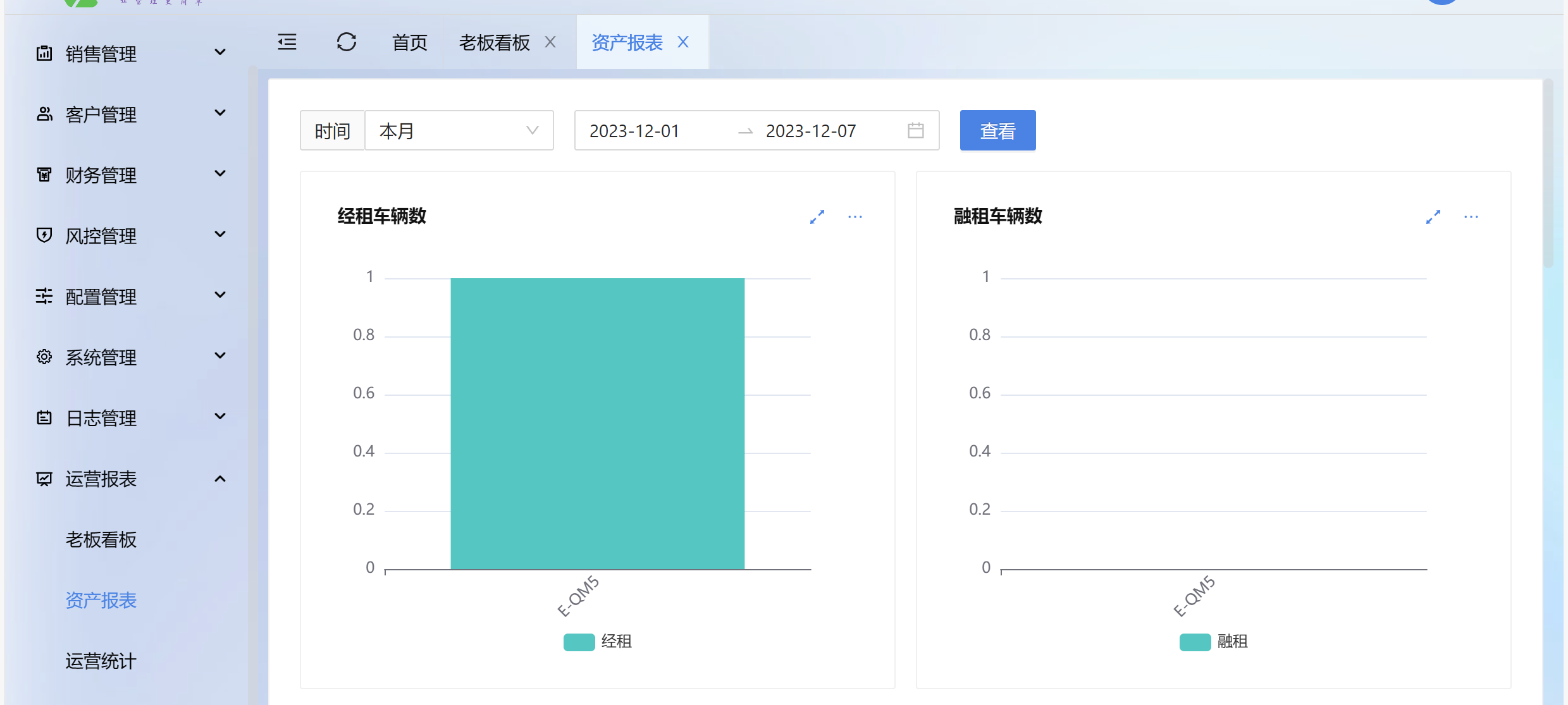Expand 经租车辆数 chart to fullscreen
1568x705 pixels.
point(817,217)
